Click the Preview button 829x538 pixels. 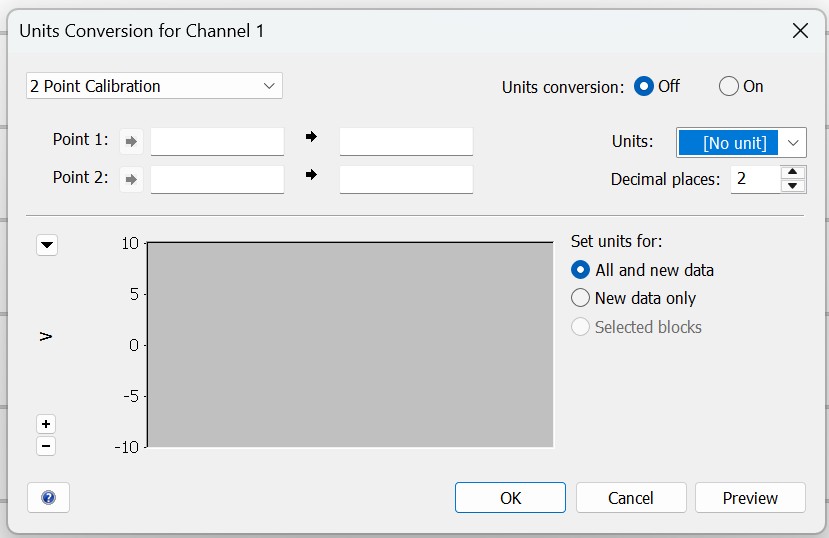tap(750, 498)
